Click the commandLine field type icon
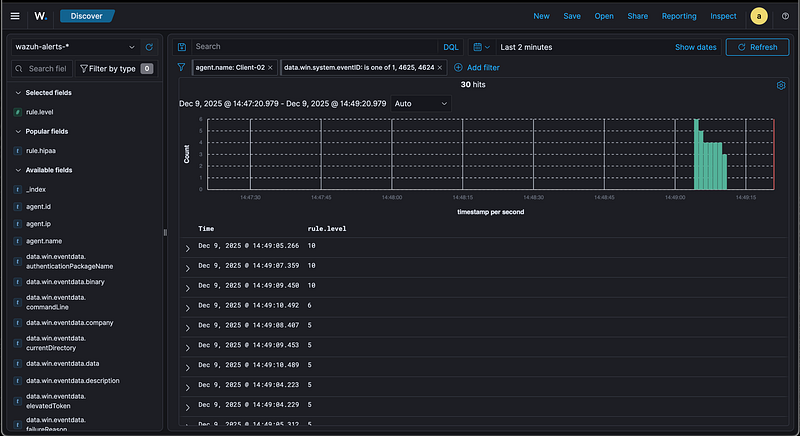The height and width of the screenshot is (436, 800). click(x=18, y=302)
